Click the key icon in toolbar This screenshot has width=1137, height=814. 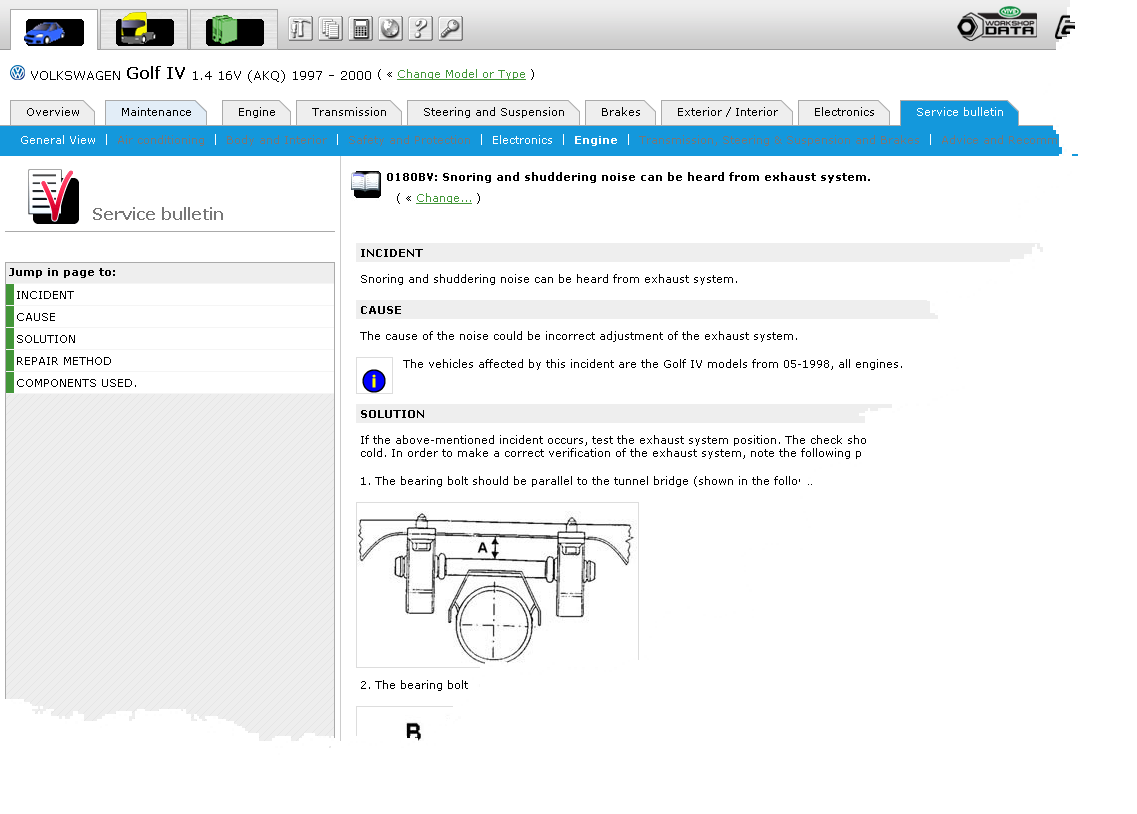tap(450, 29)
